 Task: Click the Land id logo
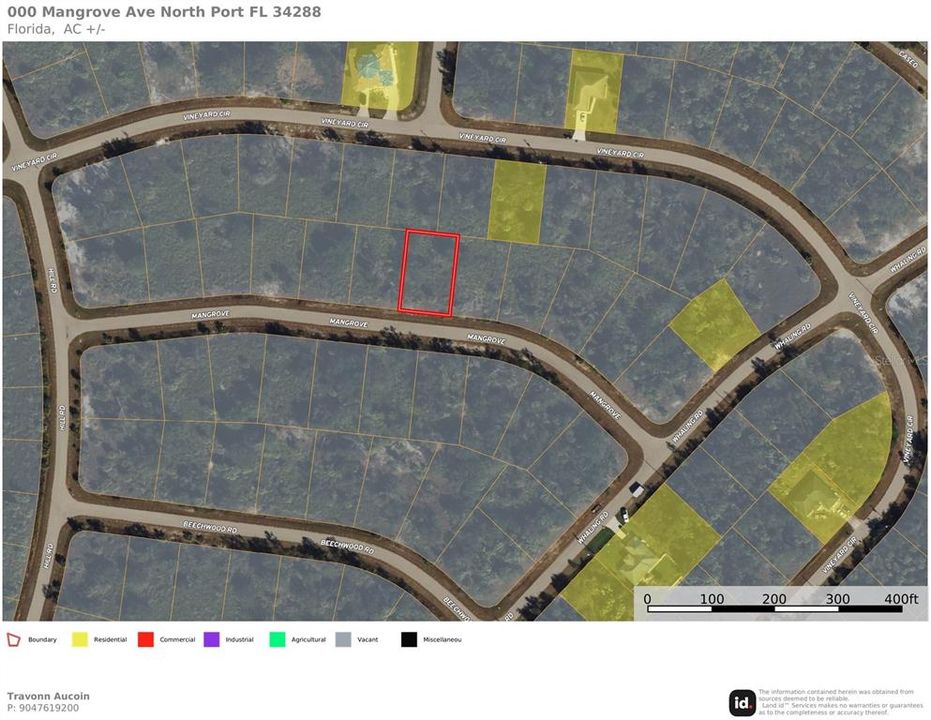pyautogui.click(x=743, y=703)
